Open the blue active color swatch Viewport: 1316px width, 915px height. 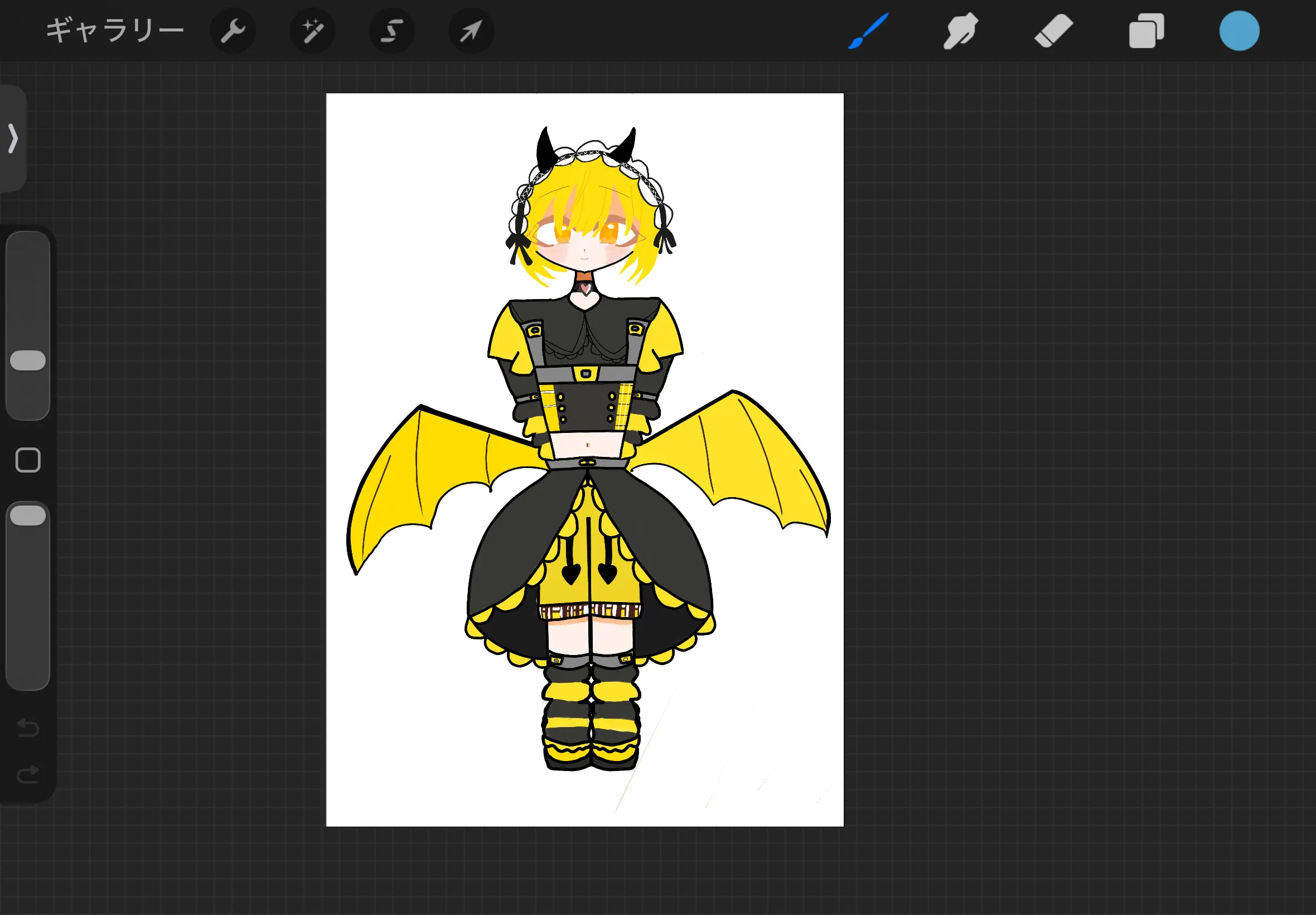pyautogui.click(x=1239, y=31)
